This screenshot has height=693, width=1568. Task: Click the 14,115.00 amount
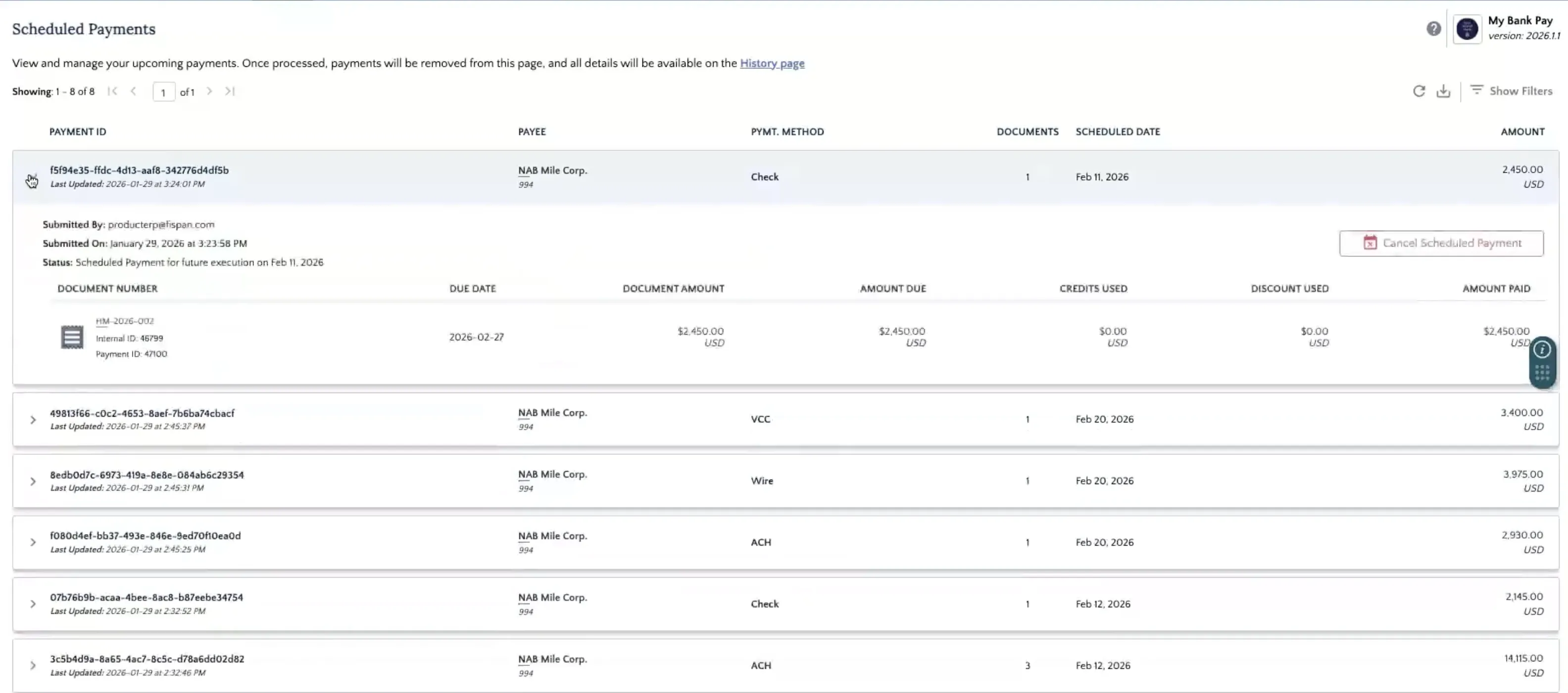(x=1523, y=658)
